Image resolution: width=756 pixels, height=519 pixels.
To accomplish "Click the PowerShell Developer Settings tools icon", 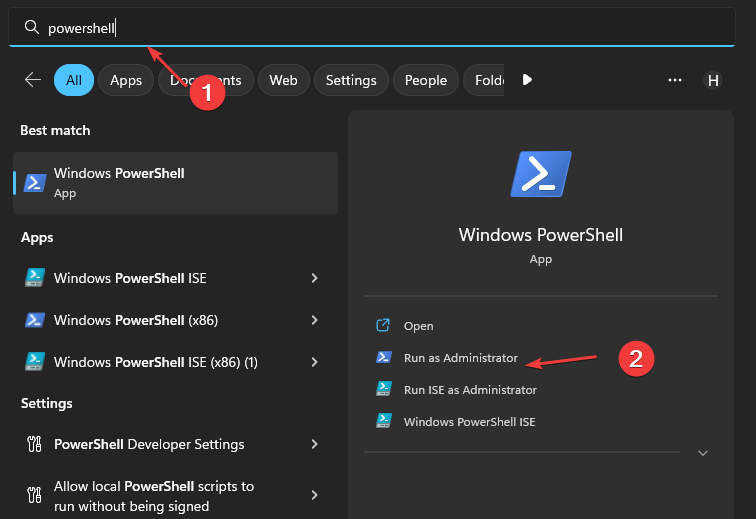I will (x=34, y=444).
